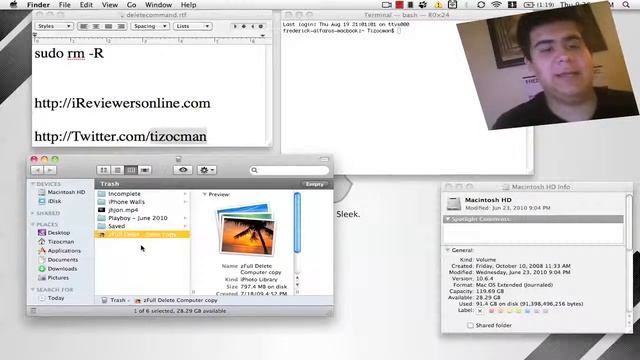Go back in Finder window
Image resolution: width=640 pixels, height=360 pixels.
pos(37,170)
